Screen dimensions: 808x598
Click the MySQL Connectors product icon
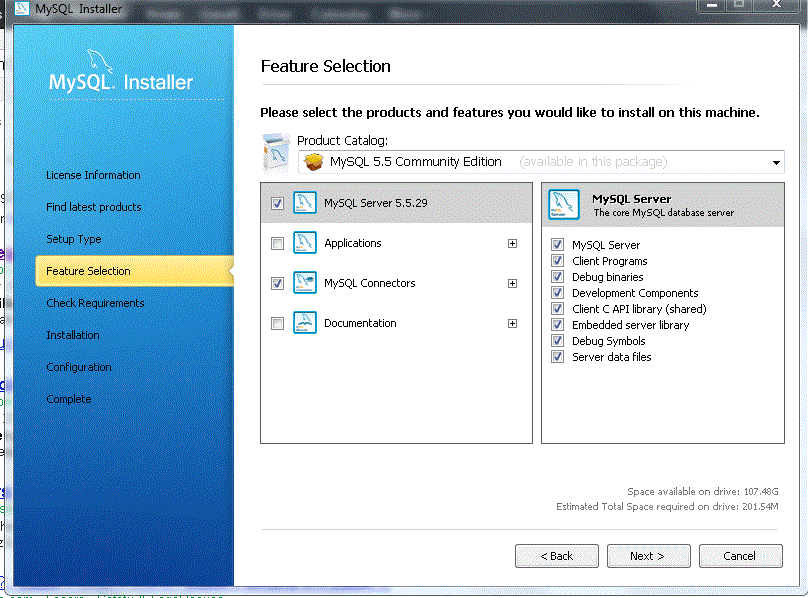[304, 283]
